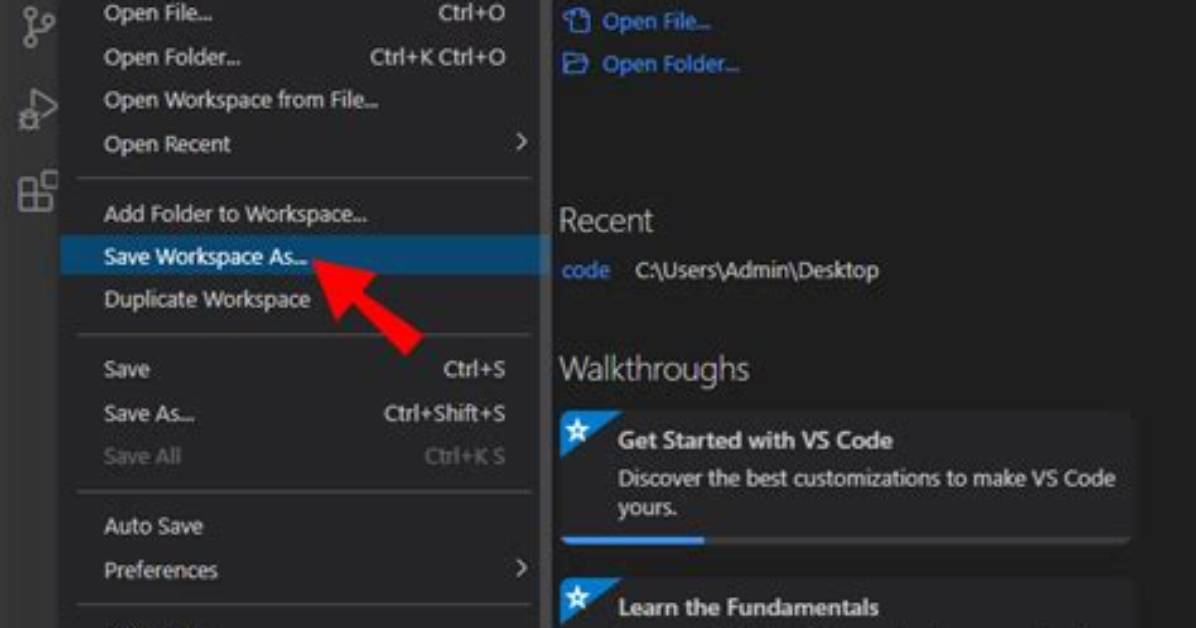Viewport: 1196px width, 628px height.
Task: Click the Open Folder… link on the Welcome page
Action: click(670, 64)
